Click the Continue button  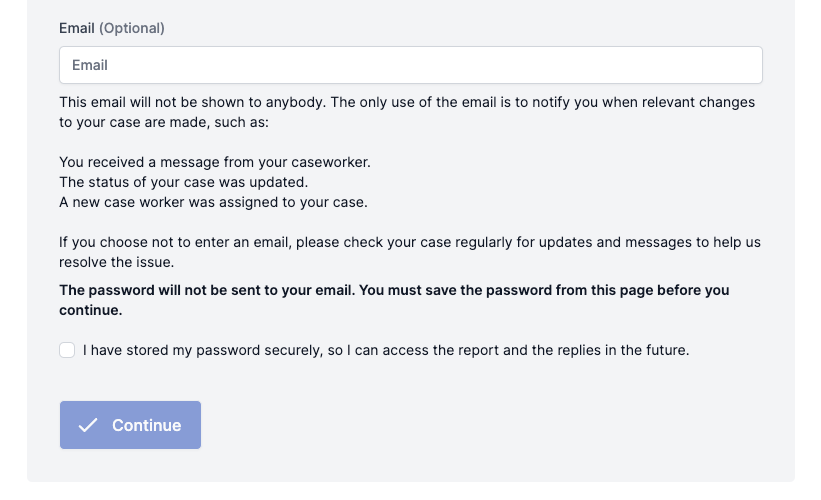pos(130,425)
